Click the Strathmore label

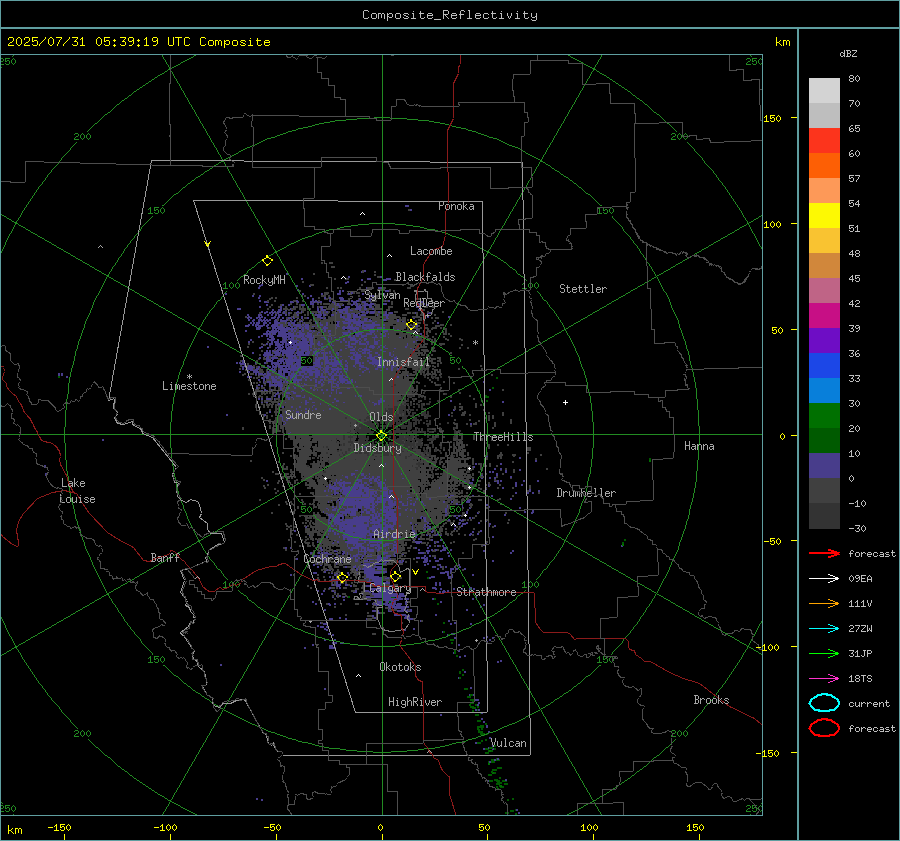(x=486, y=592)
